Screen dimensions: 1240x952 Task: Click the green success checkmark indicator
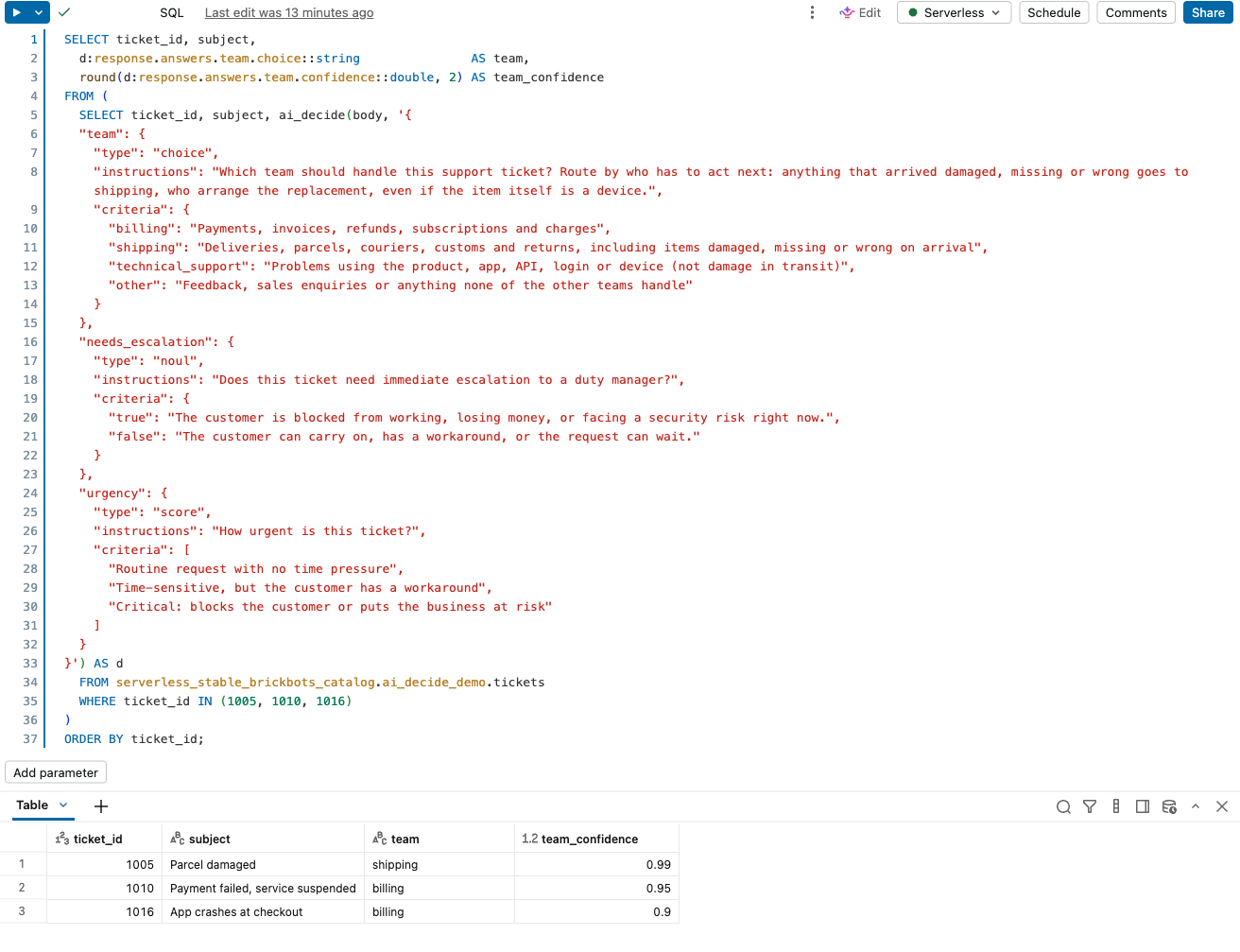64,12
